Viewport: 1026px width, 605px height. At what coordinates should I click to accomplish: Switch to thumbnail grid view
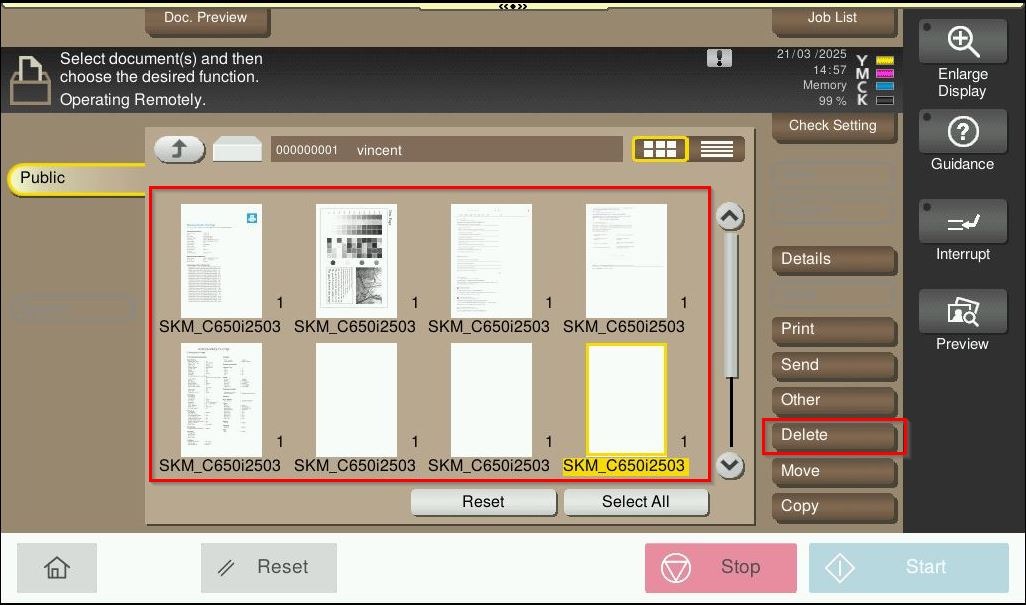click(660, 150)
